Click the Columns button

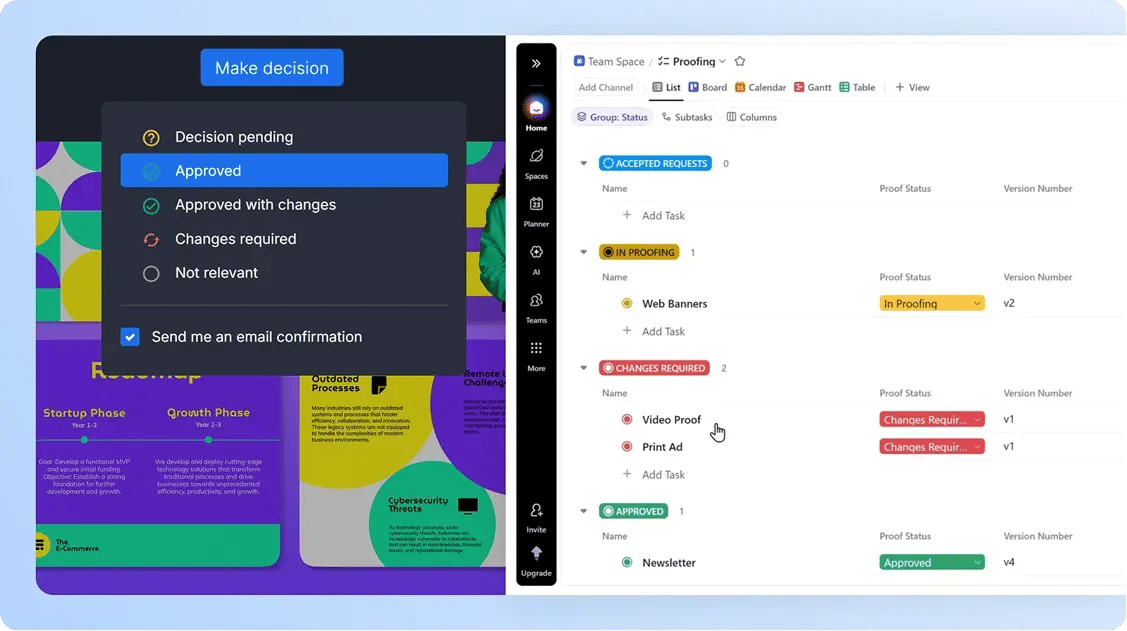(752, 117)
